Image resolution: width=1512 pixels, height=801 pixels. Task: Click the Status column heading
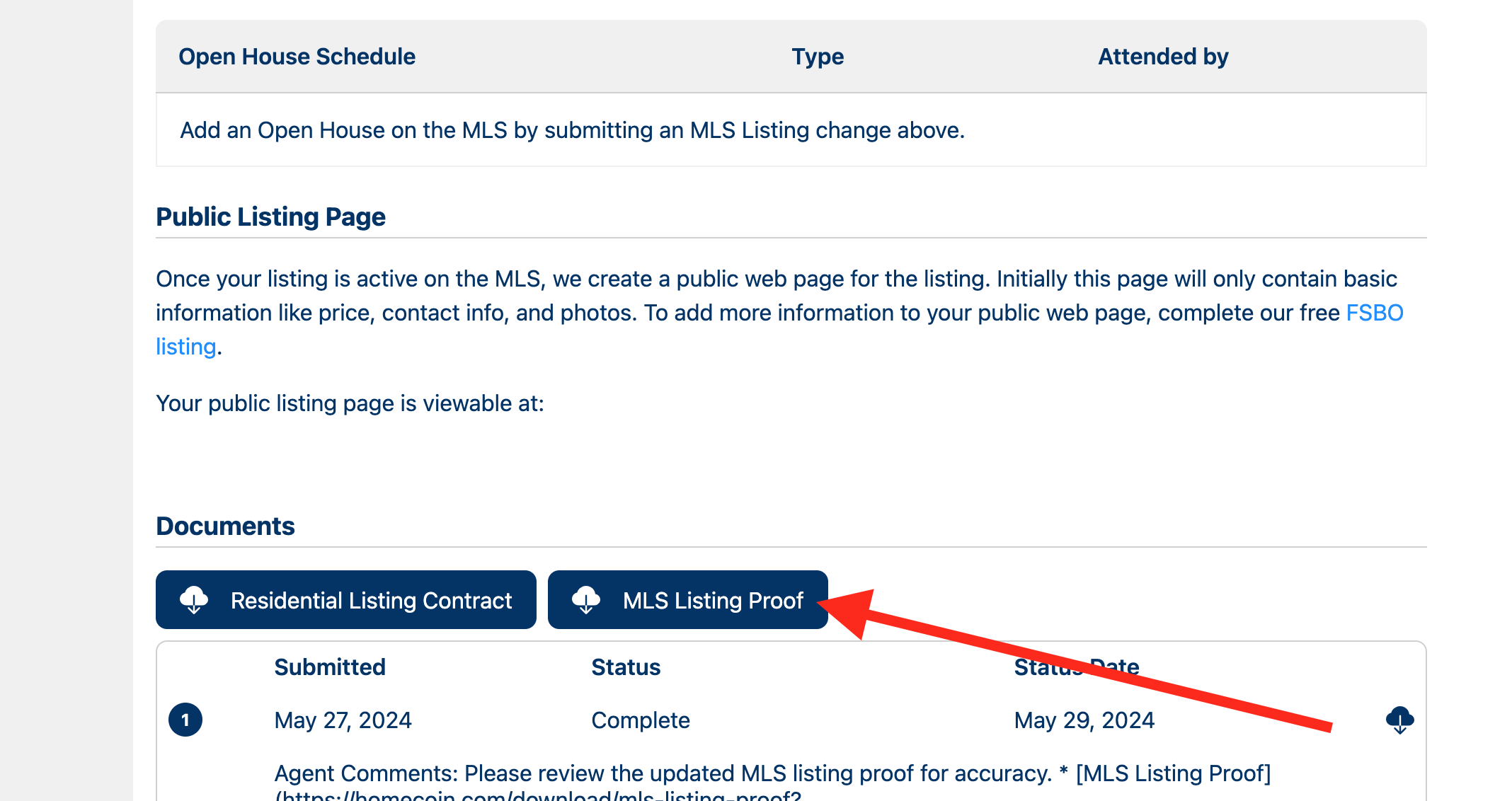[x=626, y=667]
